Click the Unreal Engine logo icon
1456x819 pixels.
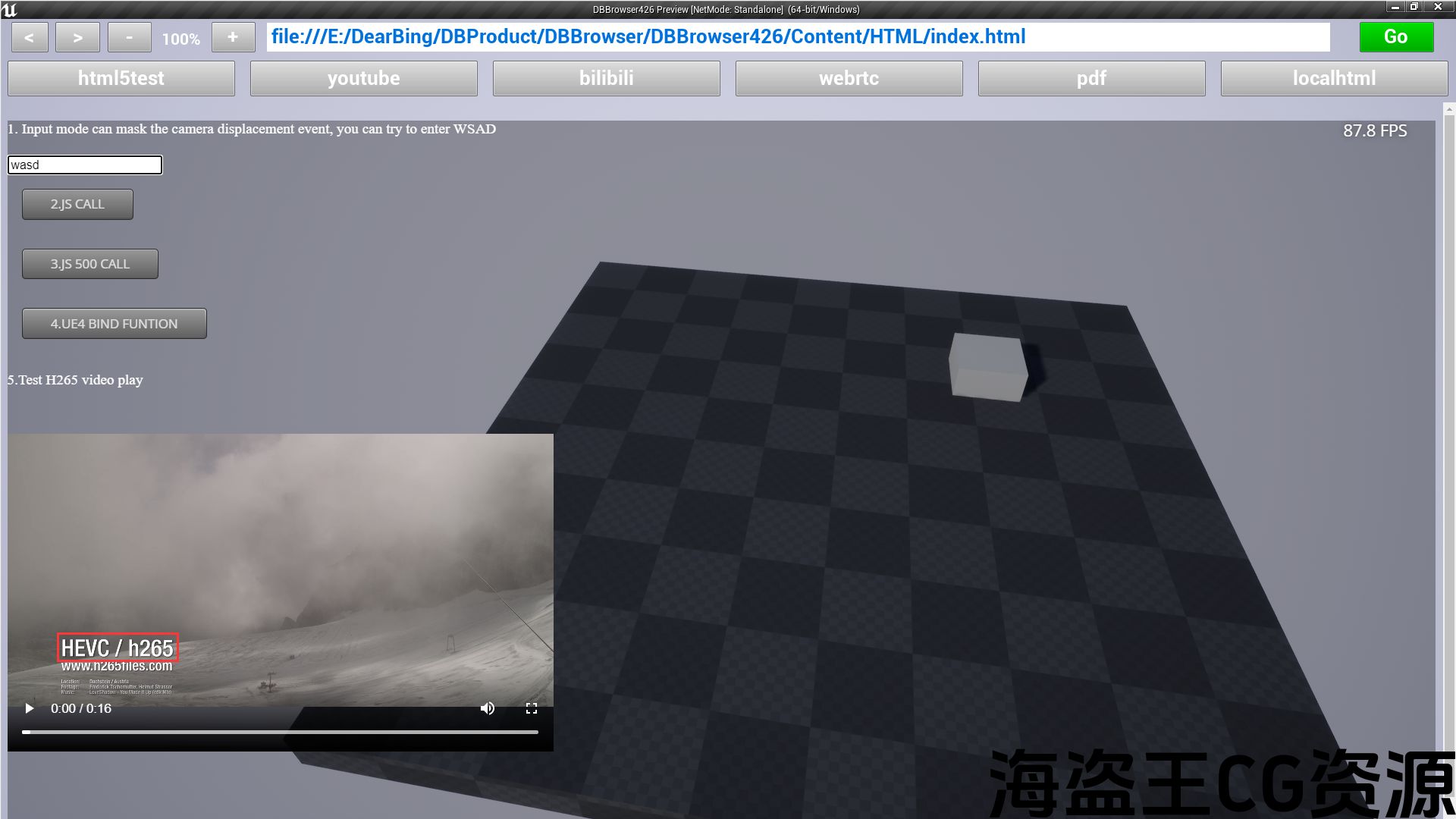click(10, 10)
